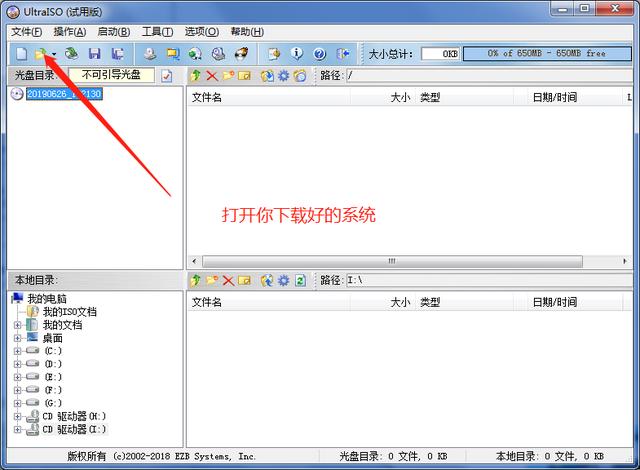
Task: Click the Convert disc icon with green arrow
Action: pyautogui.click(x=196, y=53)
